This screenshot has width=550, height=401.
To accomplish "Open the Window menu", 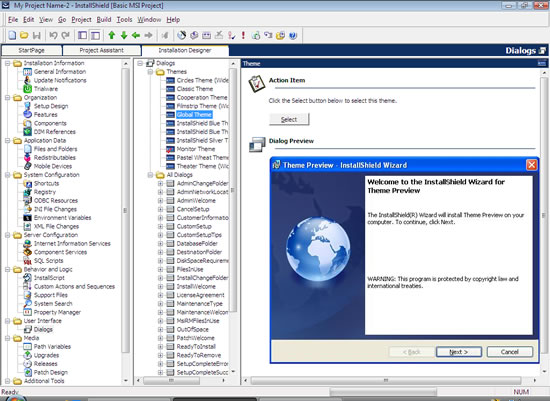I will 149,20.
